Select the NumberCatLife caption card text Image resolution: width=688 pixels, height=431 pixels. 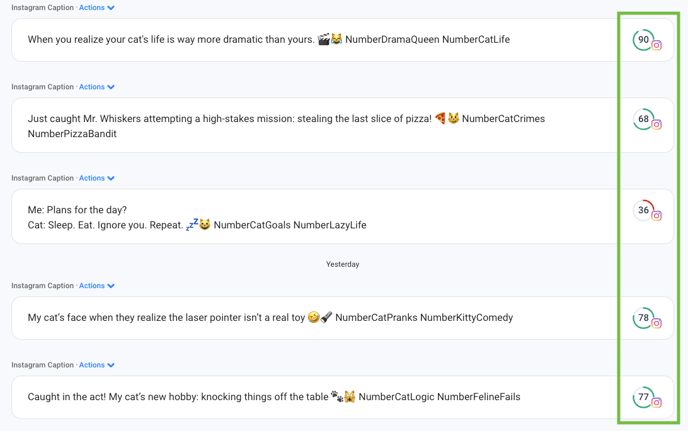[269, 40]
